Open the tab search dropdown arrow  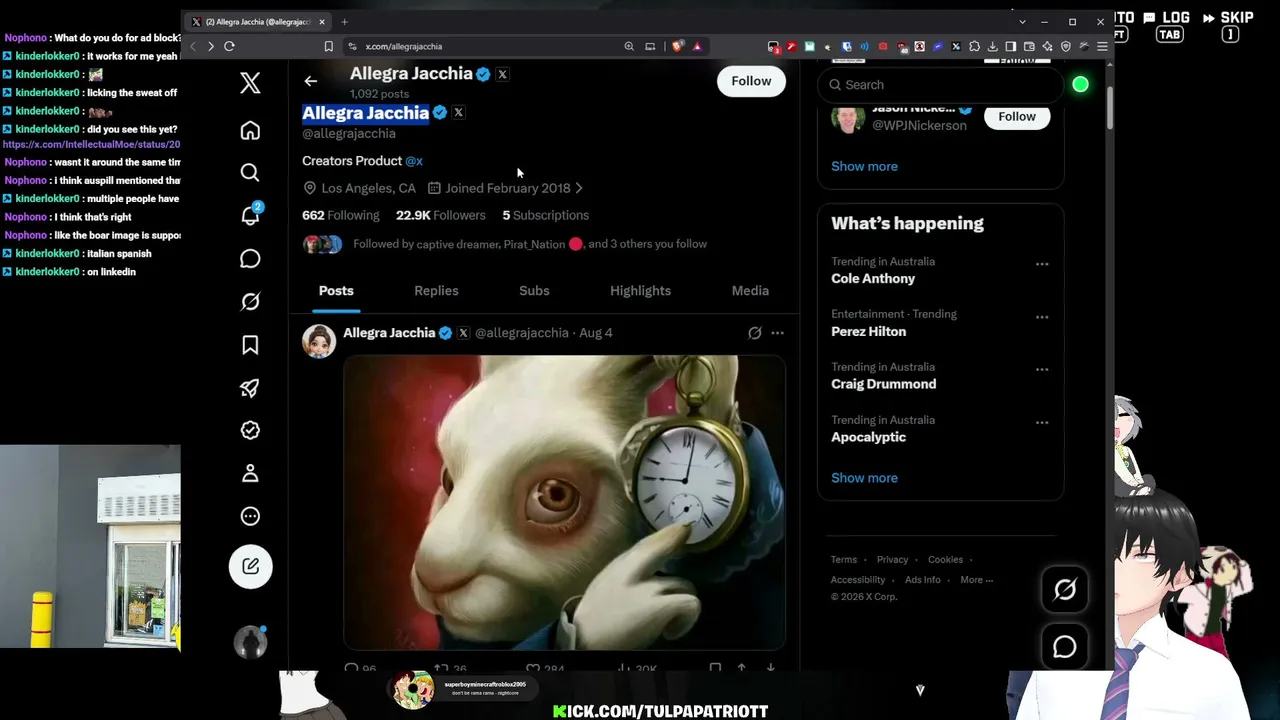(1022, 22)
